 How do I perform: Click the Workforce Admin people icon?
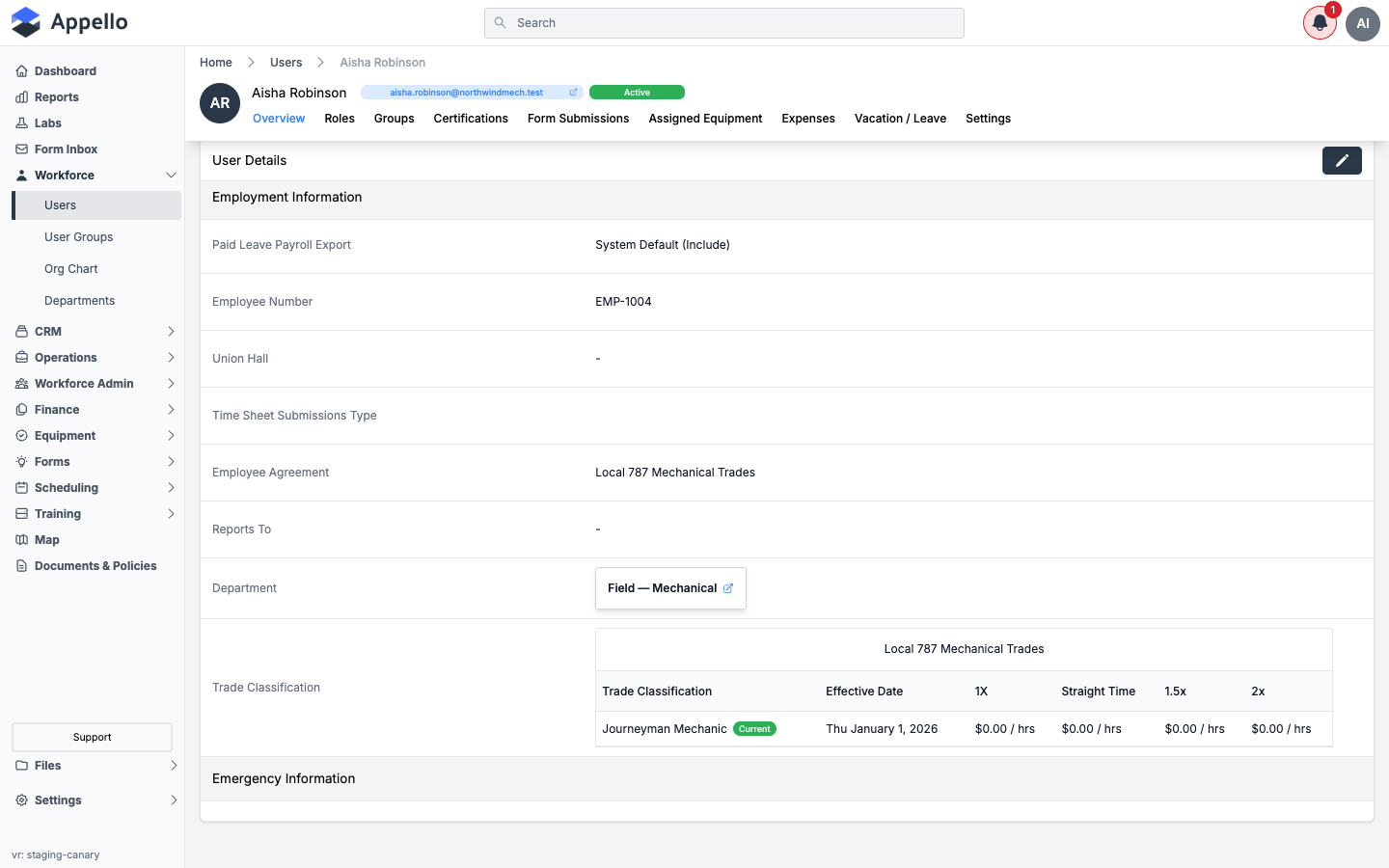21,384
